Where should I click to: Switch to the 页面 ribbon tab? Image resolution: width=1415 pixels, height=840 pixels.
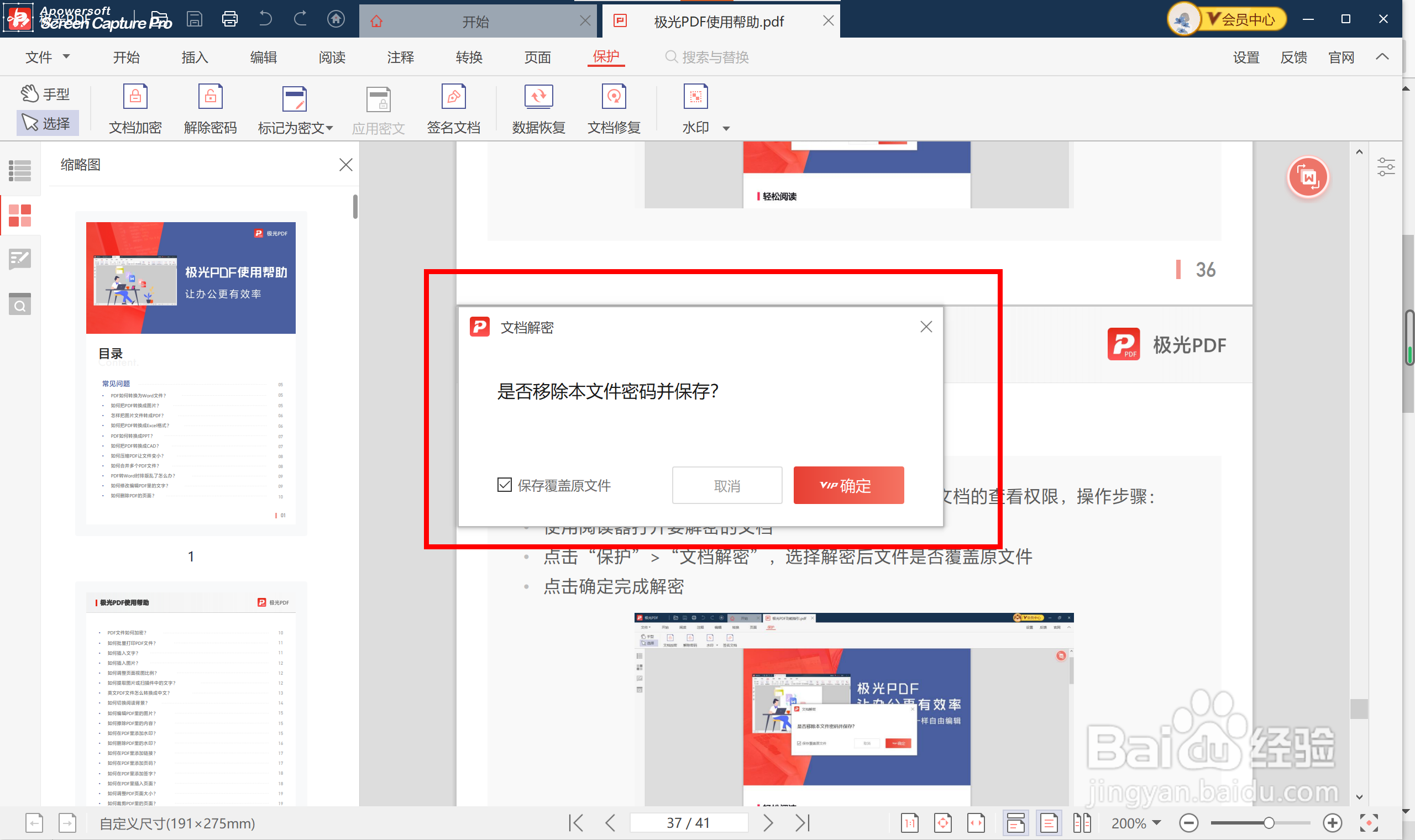click(537, 57)
